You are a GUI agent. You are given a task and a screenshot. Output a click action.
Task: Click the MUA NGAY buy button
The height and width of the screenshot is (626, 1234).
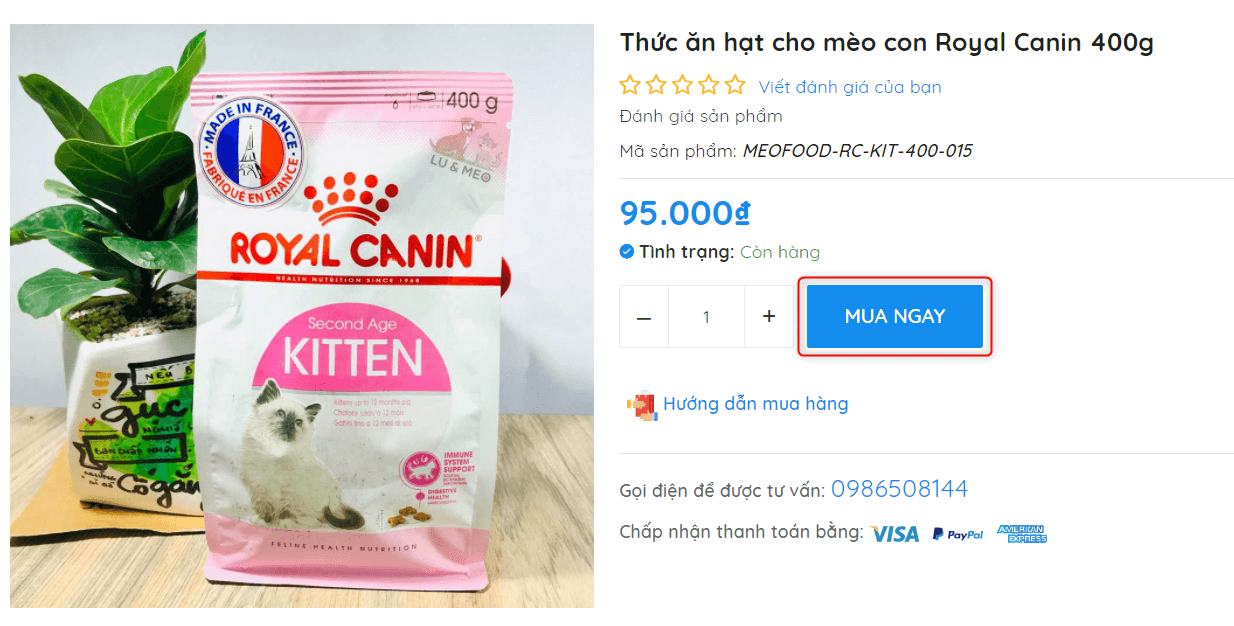895,316
